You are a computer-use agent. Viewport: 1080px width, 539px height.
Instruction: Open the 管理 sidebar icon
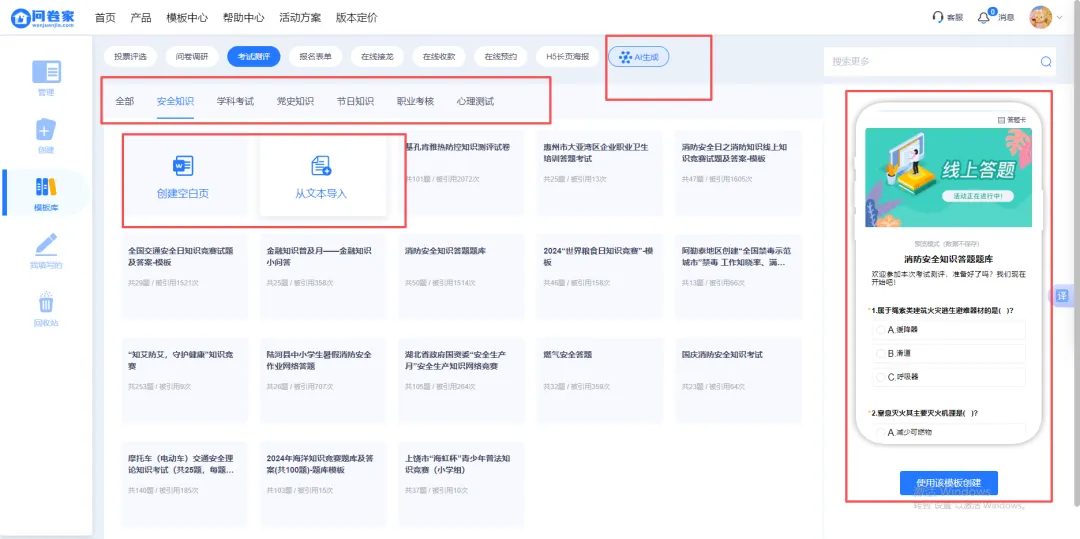tap(46, 72)
